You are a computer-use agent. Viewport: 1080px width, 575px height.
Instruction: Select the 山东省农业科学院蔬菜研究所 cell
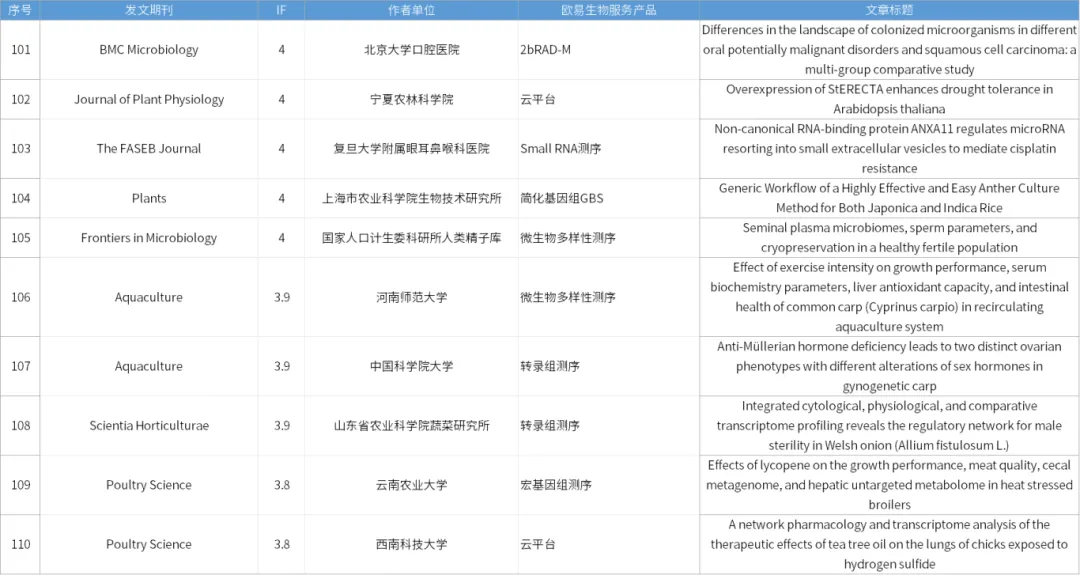pyautogui.click(x=411, y=426)
